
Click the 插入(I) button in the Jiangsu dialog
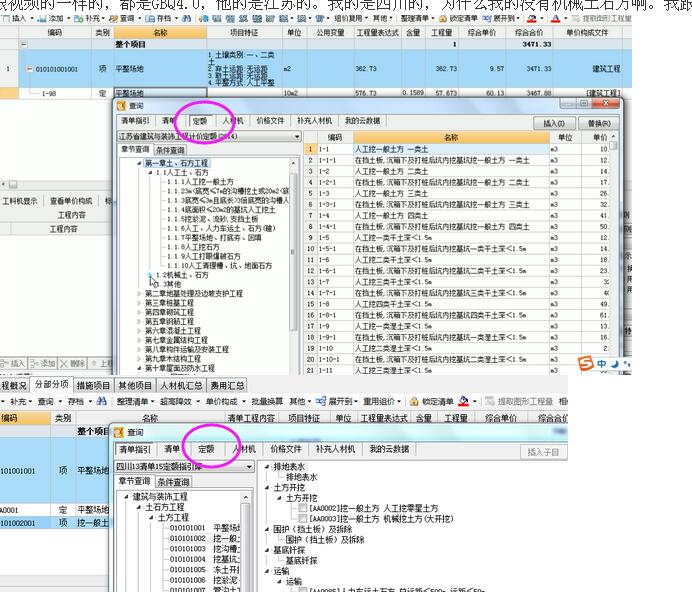(553, 123)
